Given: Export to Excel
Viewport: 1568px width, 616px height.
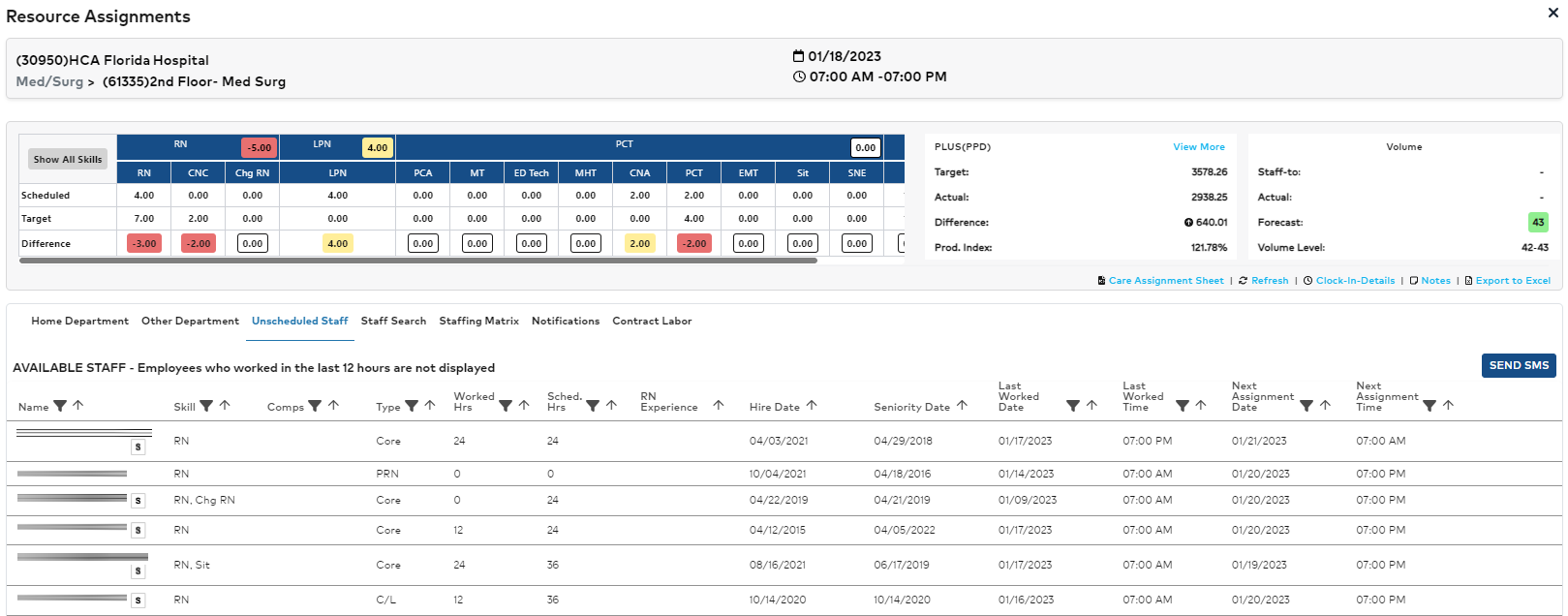Looking at the screenshot, I should point(1512,281).
